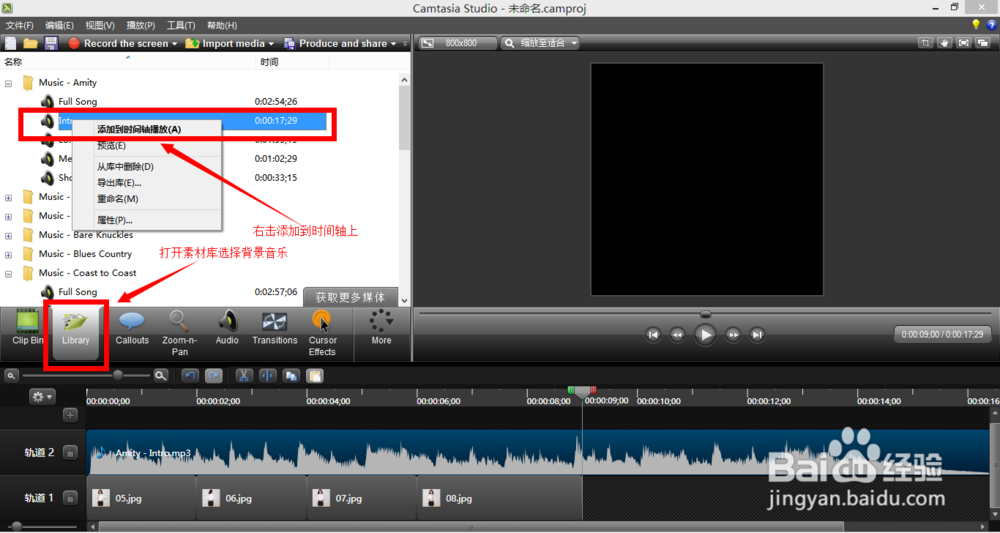Detach the preview window
Viewport: 1000px width, 533px height.
[x=982, y=43]
